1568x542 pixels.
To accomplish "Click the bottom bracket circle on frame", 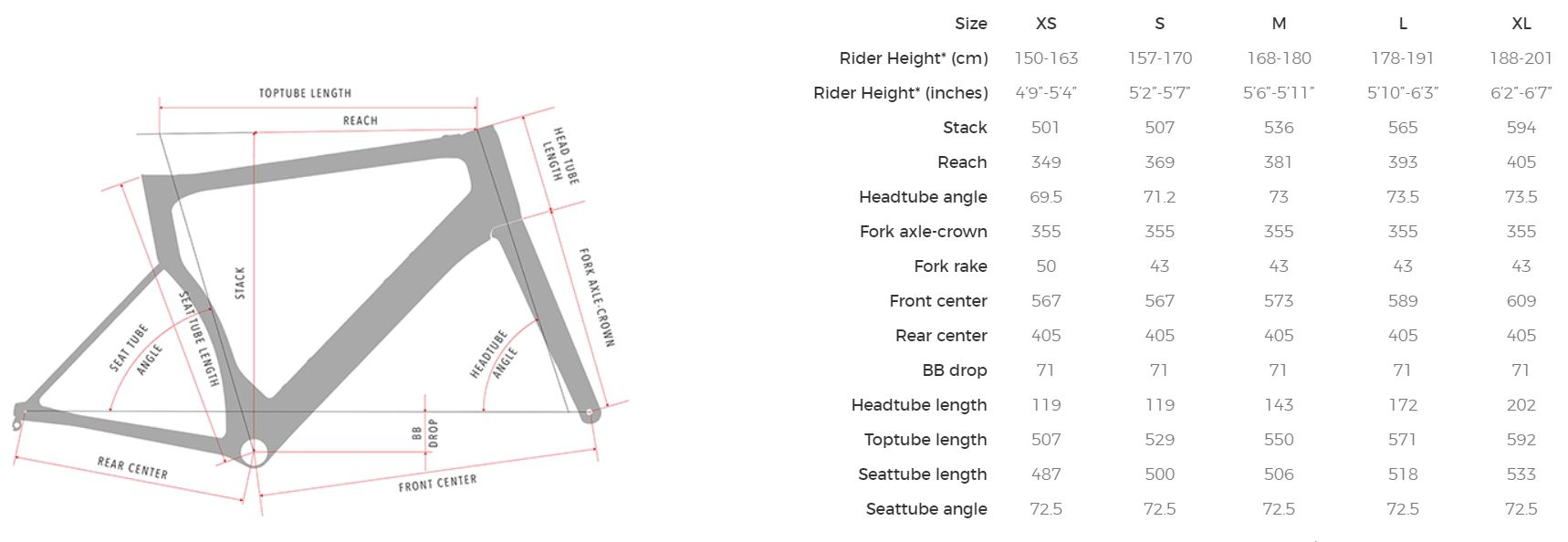I will pos(255,452).
